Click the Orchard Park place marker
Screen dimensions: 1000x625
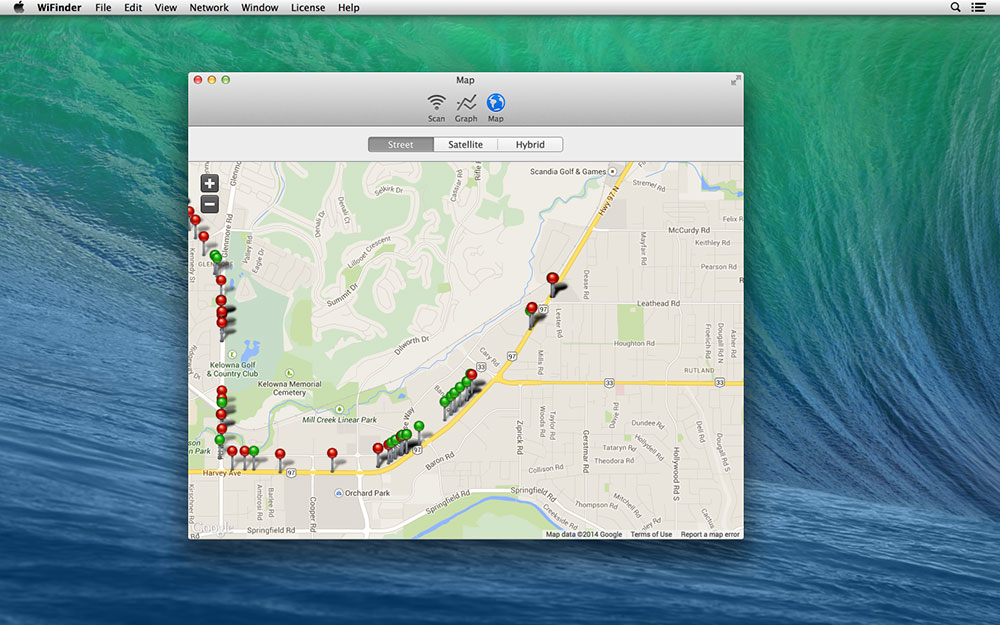pyautogui.click(x=339, y=493)
